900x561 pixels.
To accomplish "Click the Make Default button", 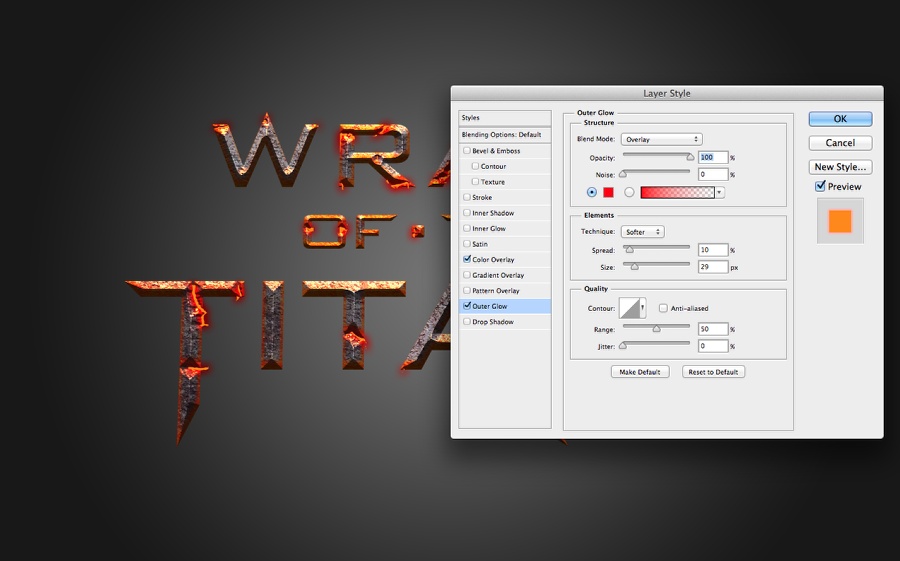I will 640,372.
